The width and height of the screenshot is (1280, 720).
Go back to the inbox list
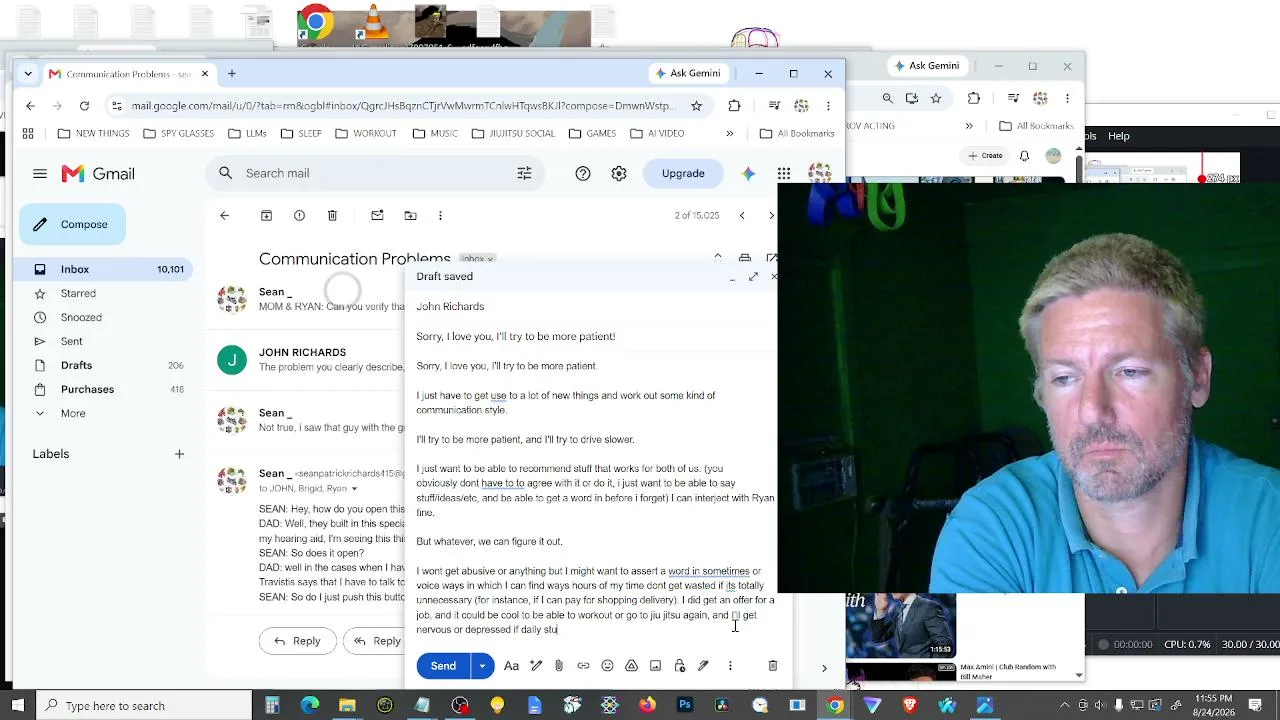[x=224, y=215]
